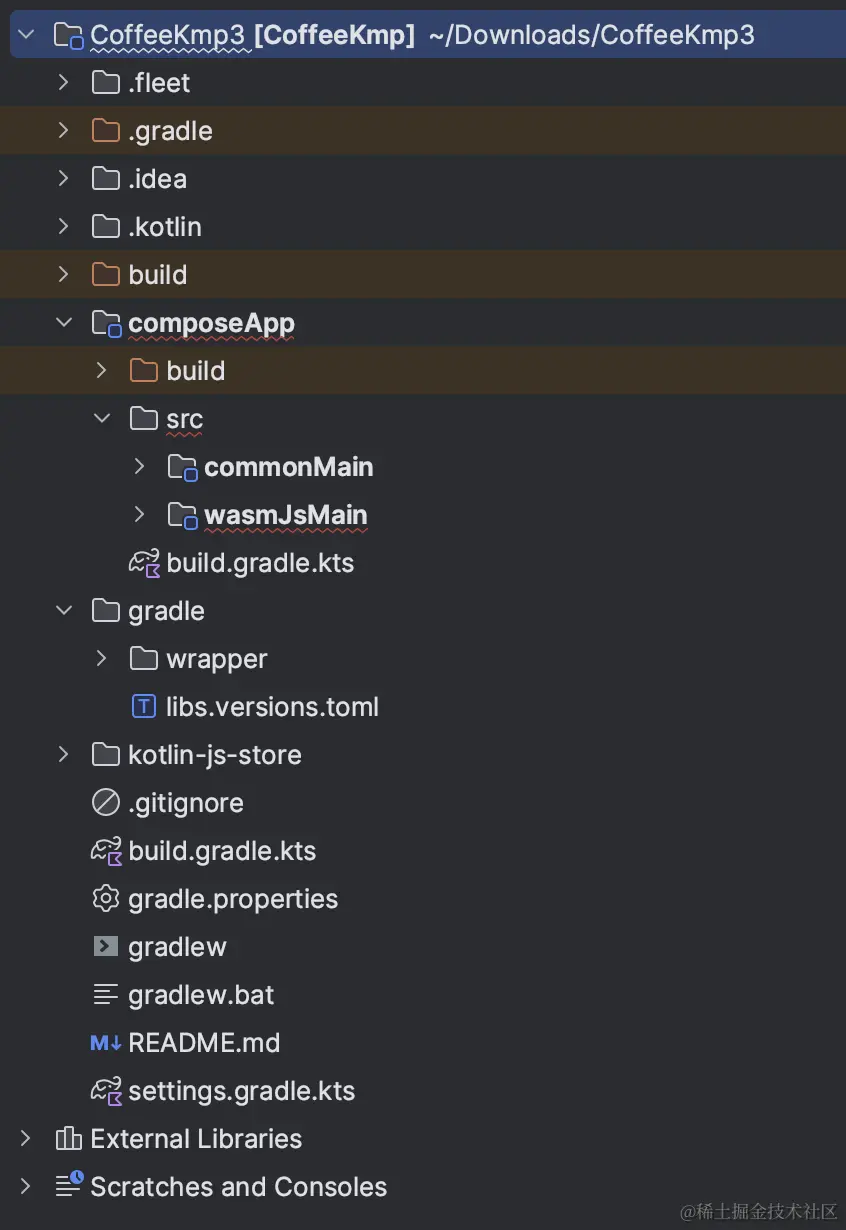Click the module icon beside composeApp
Viewport: 846px width, 1230px height.
tap(106, 322)
